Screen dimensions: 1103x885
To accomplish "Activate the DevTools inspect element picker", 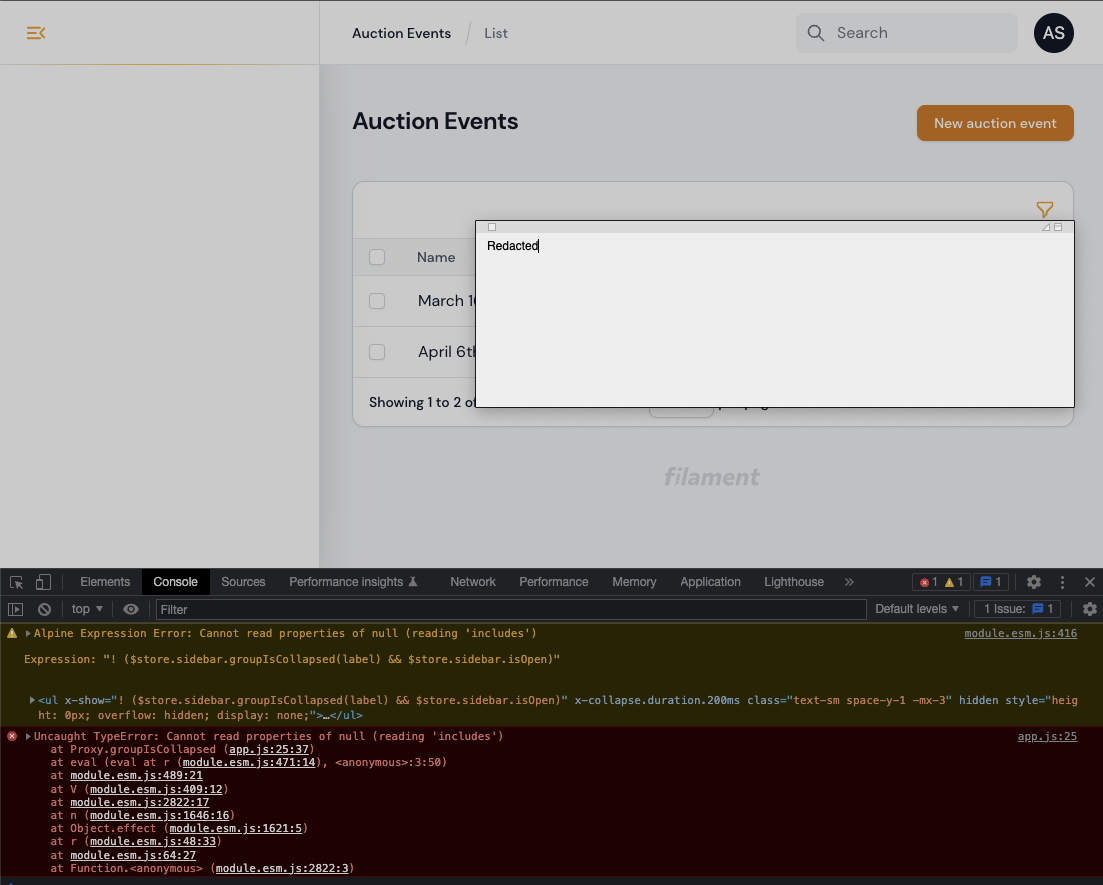I will click(17, 582).
